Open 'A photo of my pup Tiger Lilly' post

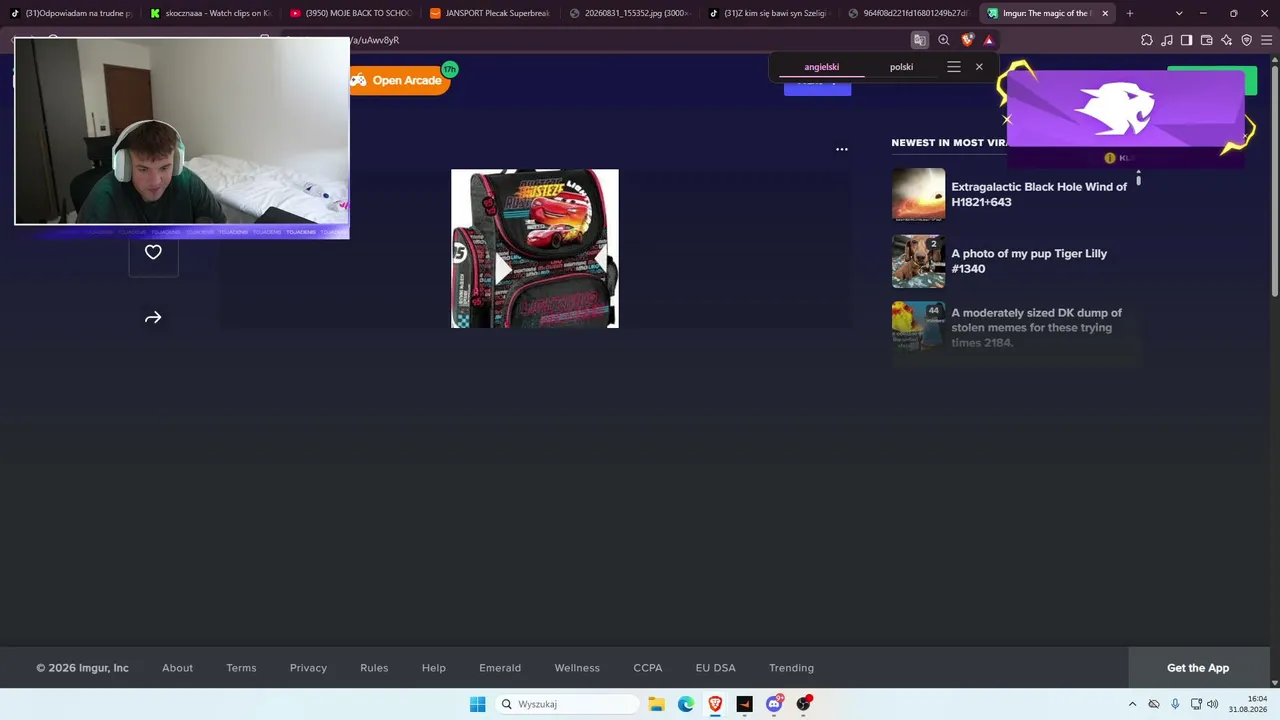(1029, 261)
